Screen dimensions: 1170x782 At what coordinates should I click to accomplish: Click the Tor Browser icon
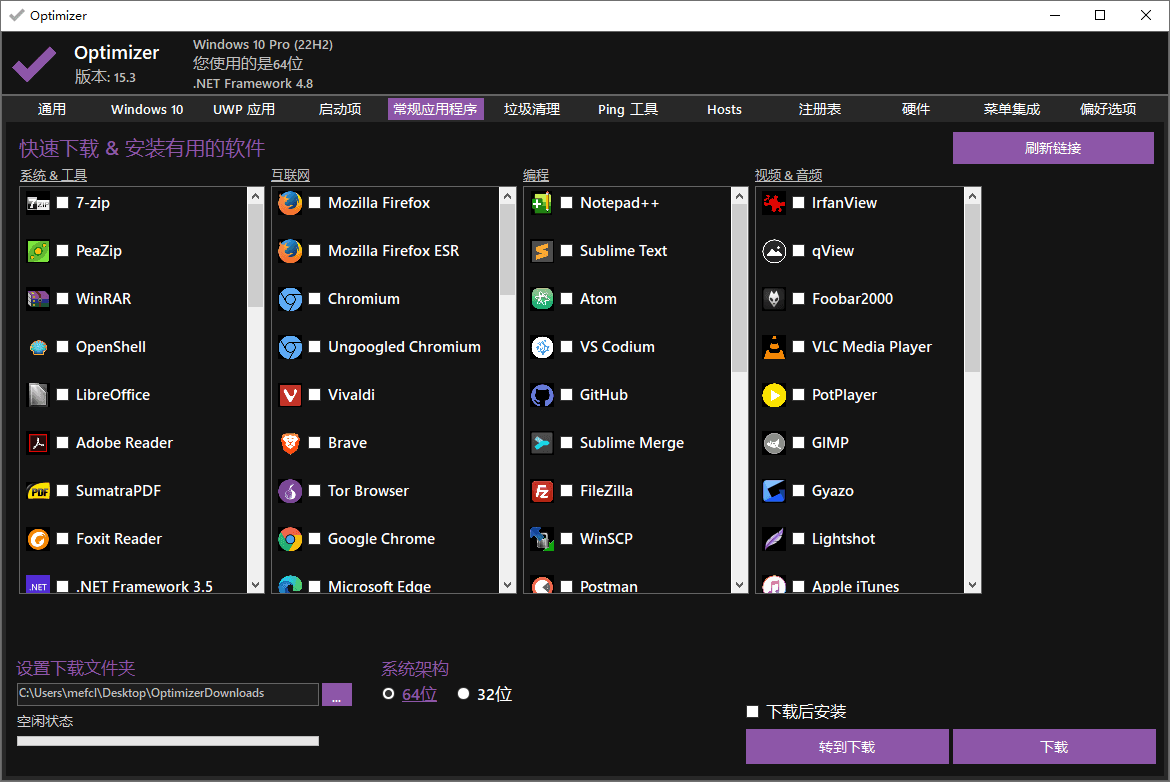[290, 491]
